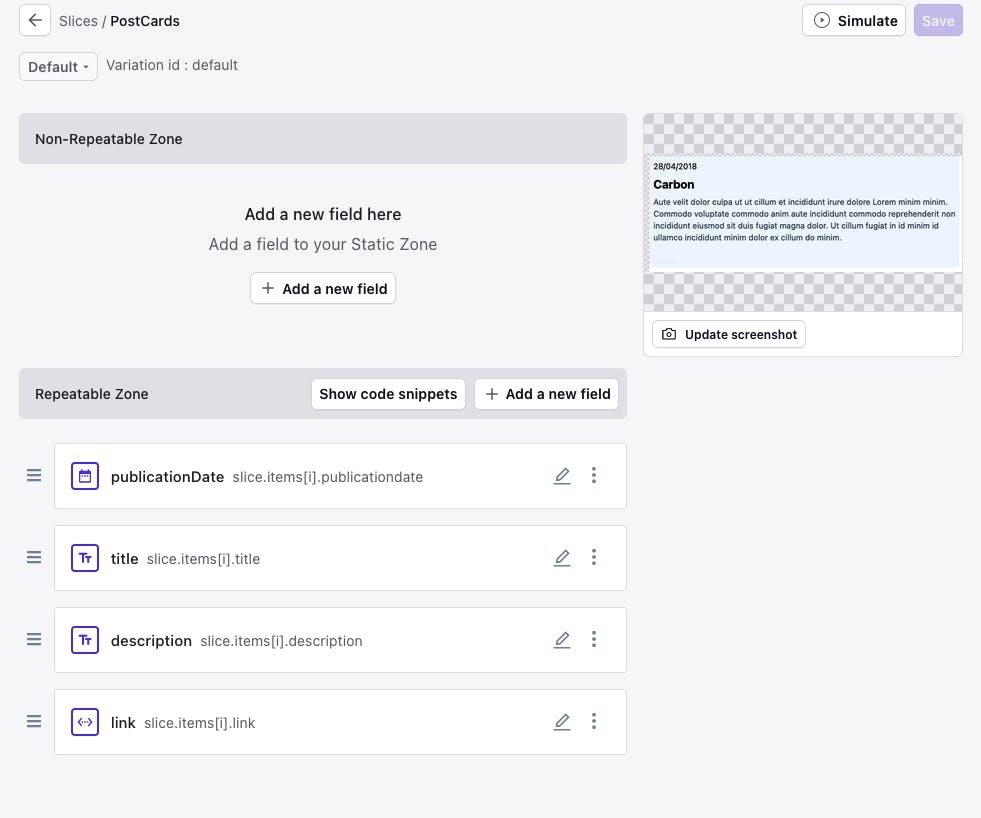Open options menu for description field
The image size is (981, 818).
point(594,639)
